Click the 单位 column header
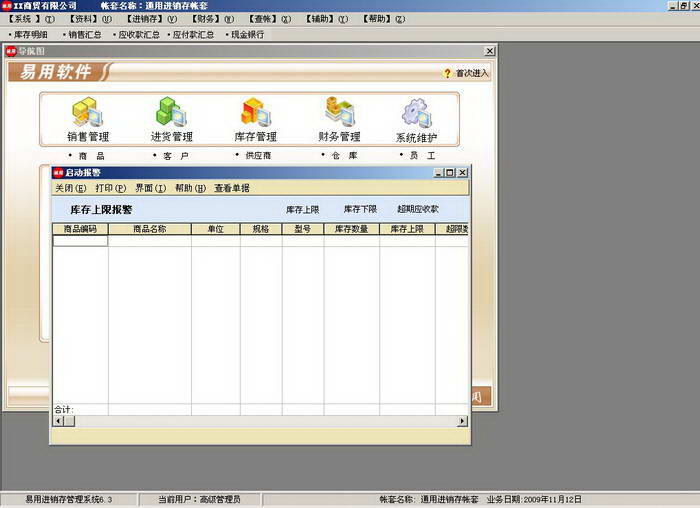The image size is (700, 508). click(216, 229)
